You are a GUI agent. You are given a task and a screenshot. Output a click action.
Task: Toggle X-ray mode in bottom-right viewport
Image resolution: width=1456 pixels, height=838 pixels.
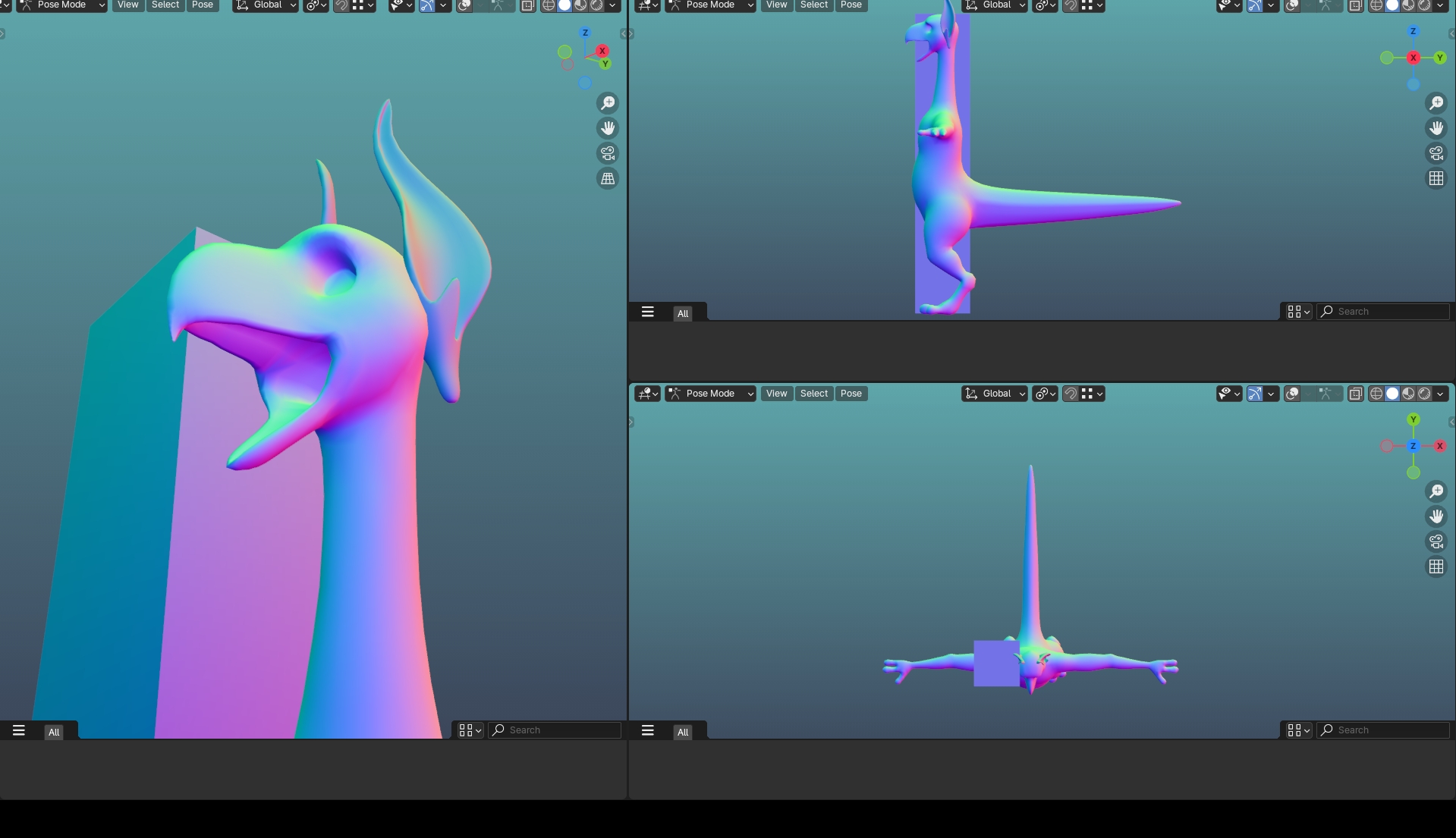click(1356, 394)
